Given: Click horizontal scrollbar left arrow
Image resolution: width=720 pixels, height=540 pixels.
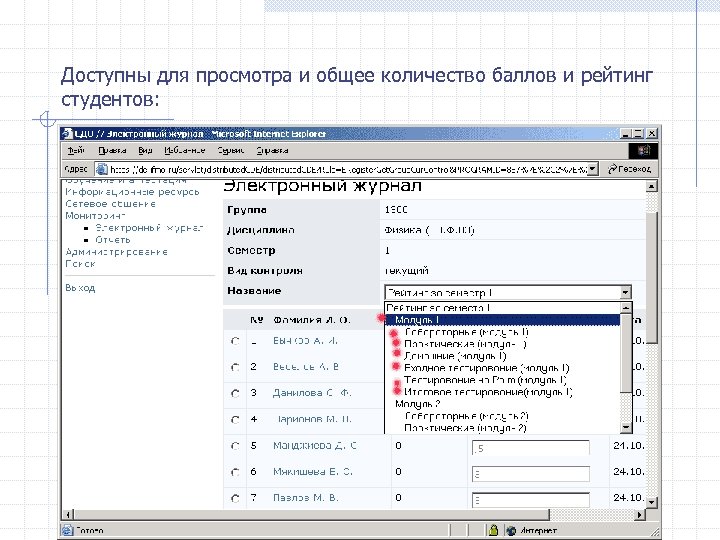Looking at the screenshot, I should (x=68, y=515).
